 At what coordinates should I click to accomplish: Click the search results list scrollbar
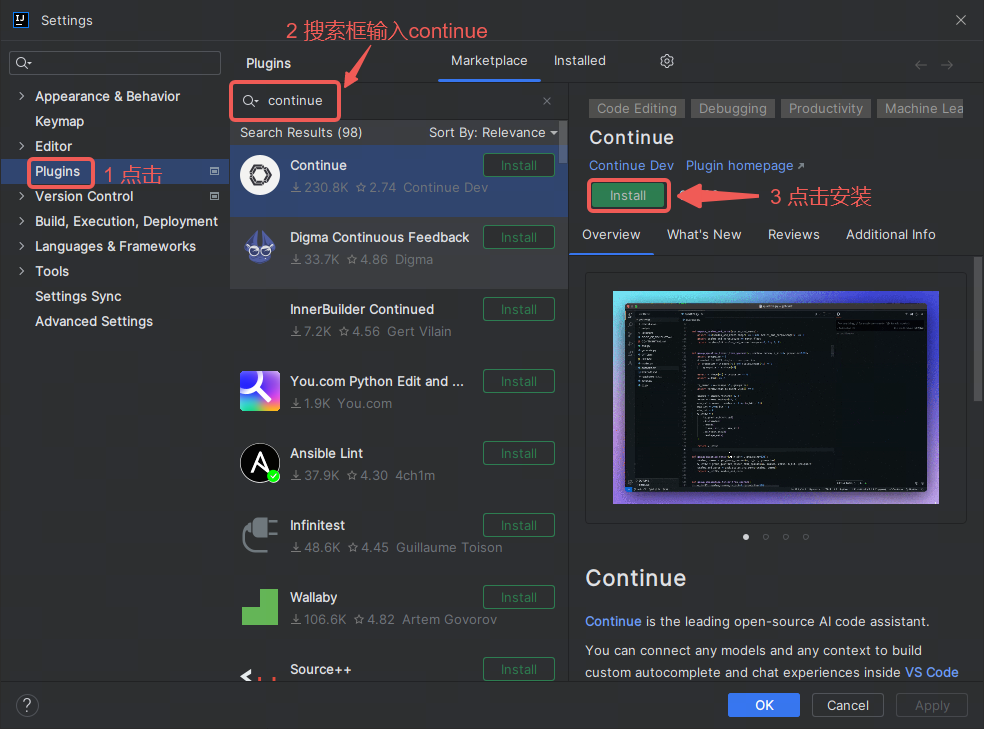[563, 142]
